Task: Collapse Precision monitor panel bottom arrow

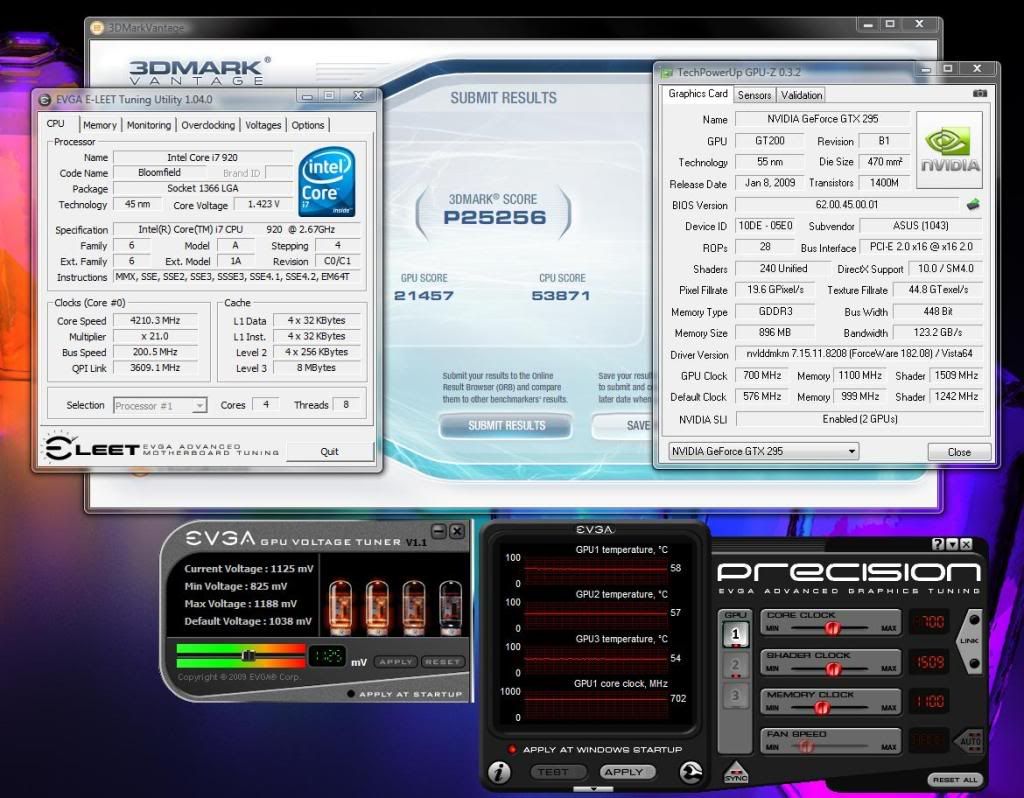Action: [x=593, y=789]
